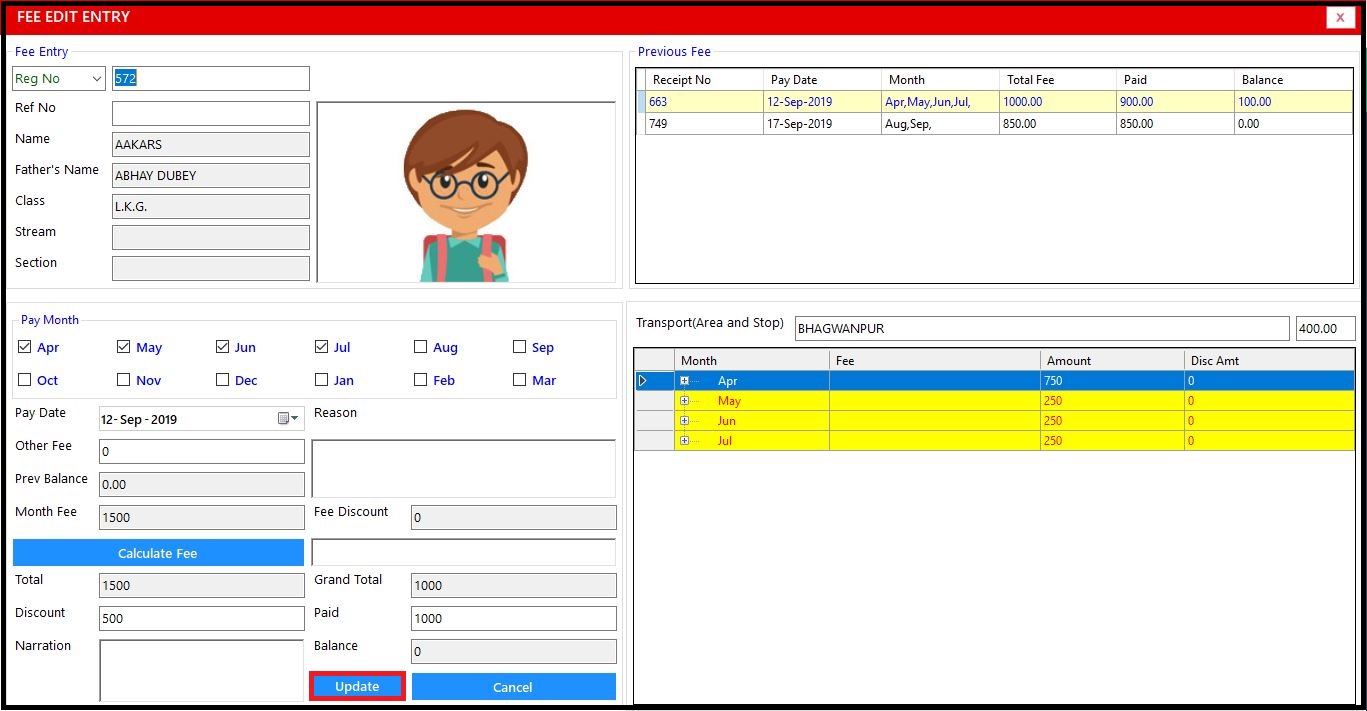The height and width of the screenshot is (711, 1367).
Task: Enable the Aug pay month checkbox
Action: 420,347
